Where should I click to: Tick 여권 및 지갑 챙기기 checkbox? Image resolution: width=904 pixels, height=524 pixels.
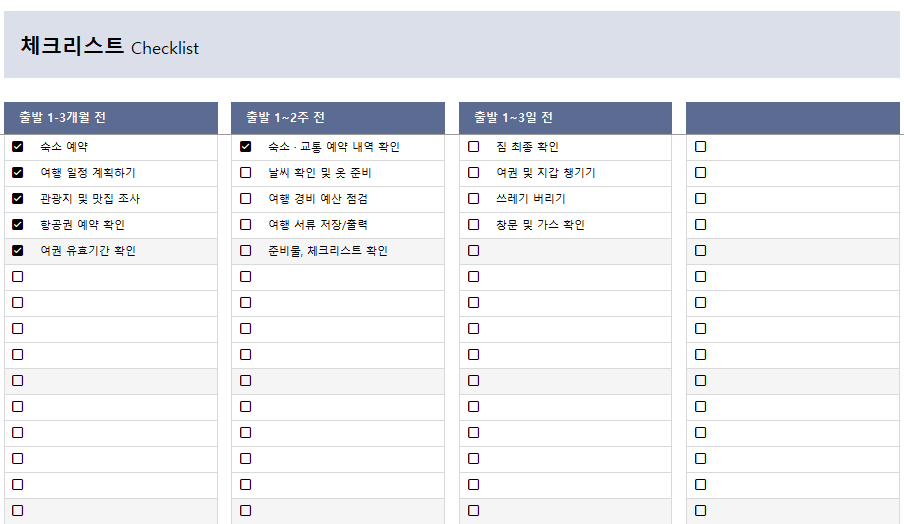[473, 172]
